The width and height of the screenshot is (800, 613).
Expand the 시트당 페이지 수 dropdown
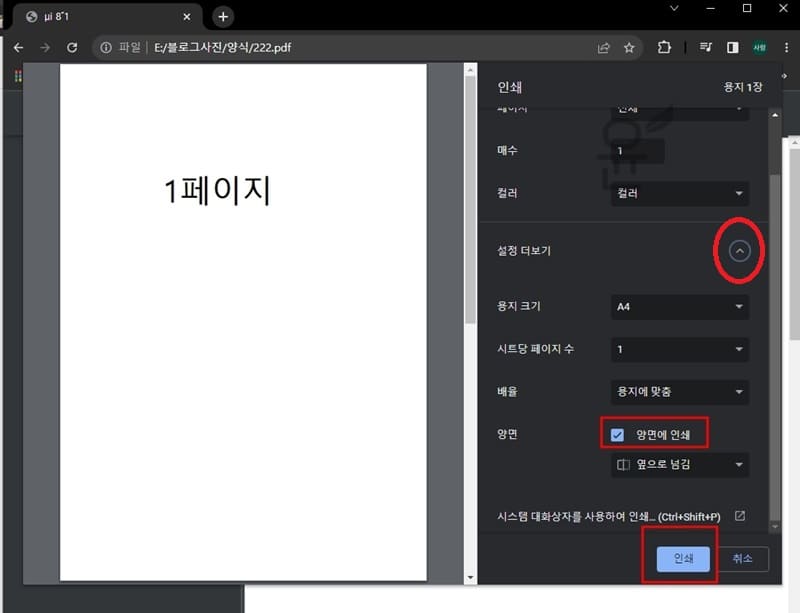coord(680,350)
